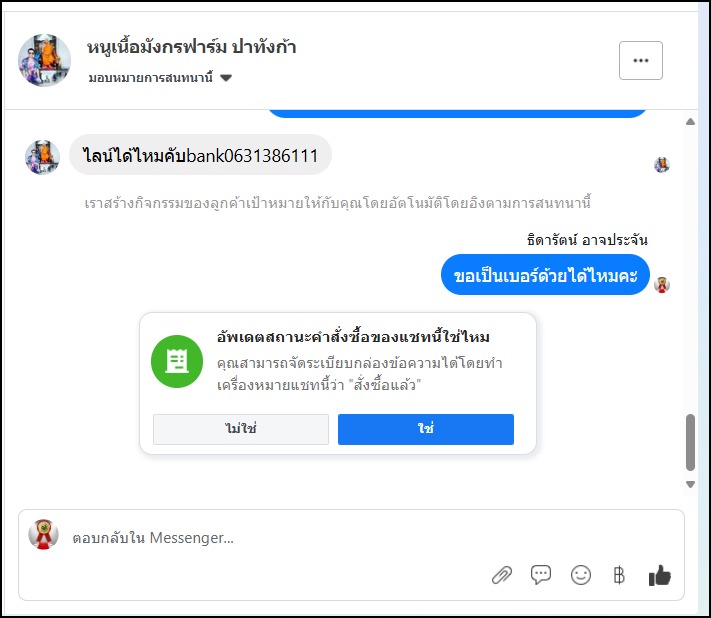This screenshot has width=711, height=618.
Task: Click the scrollbar down arrow
Action: click(690, 484)
